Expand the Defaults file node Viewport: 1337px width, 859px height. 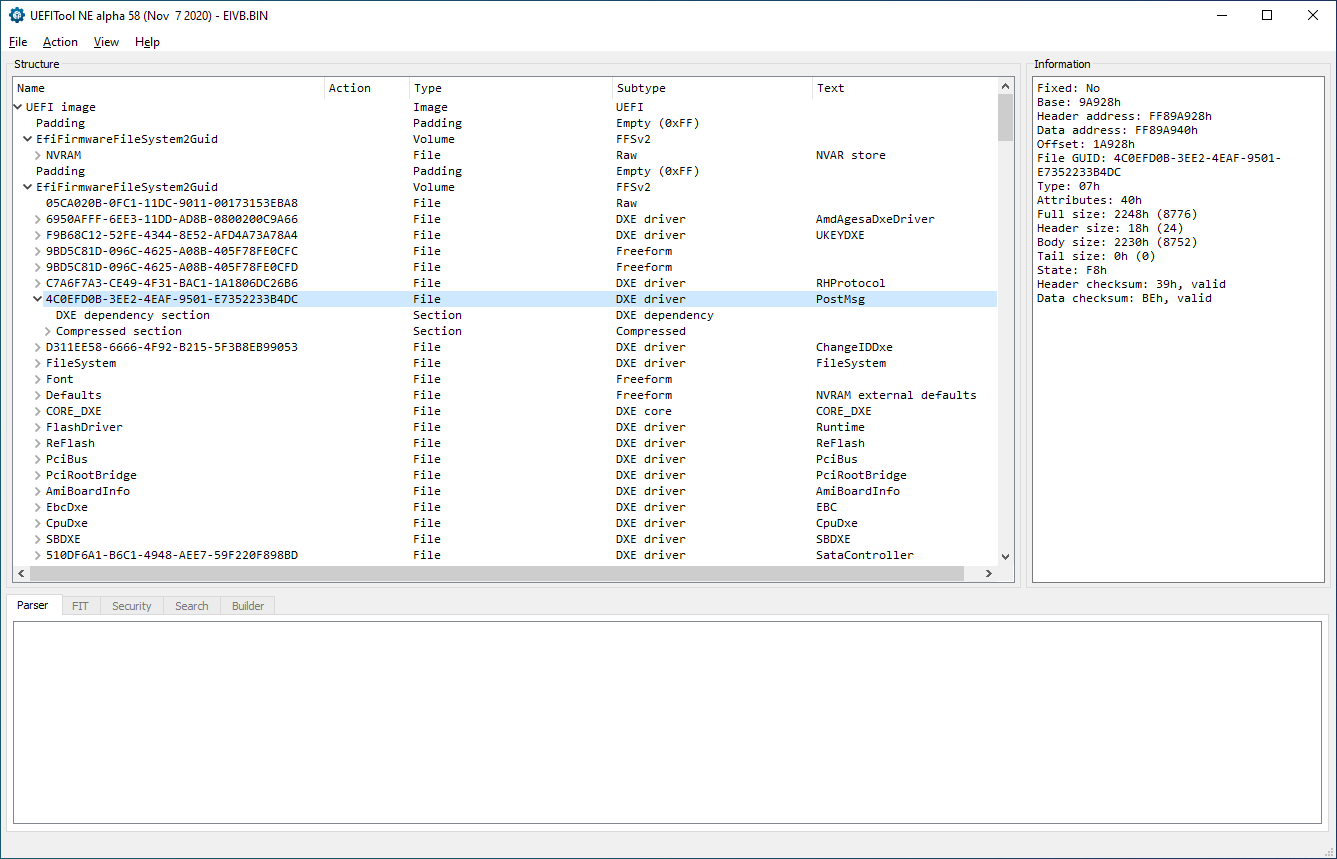click(38, 395)
